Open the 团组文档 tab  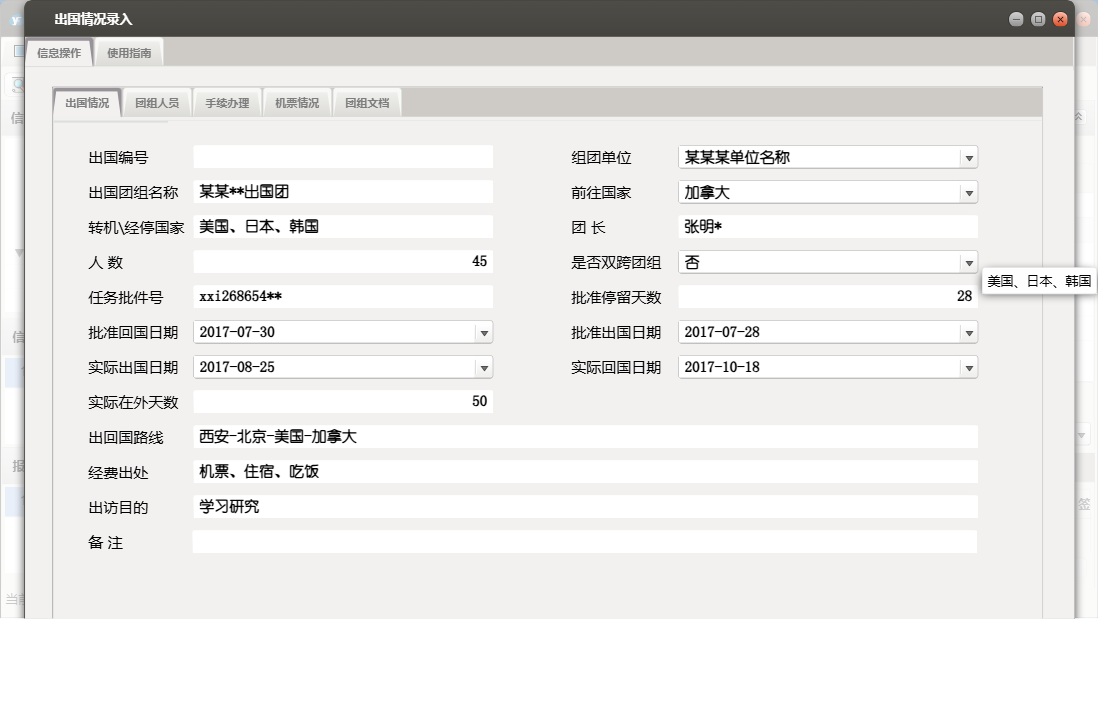point(367,101)
